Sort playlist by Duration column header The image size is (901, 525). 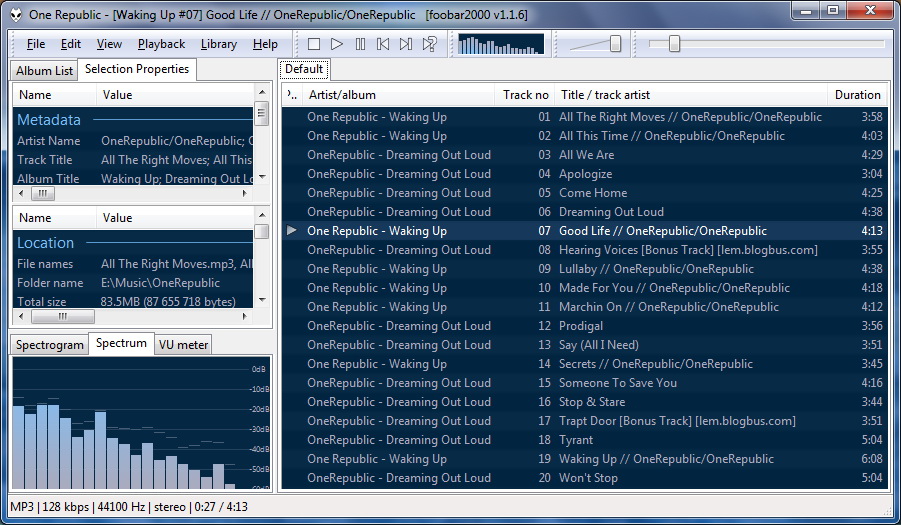[x=857, y=95]
